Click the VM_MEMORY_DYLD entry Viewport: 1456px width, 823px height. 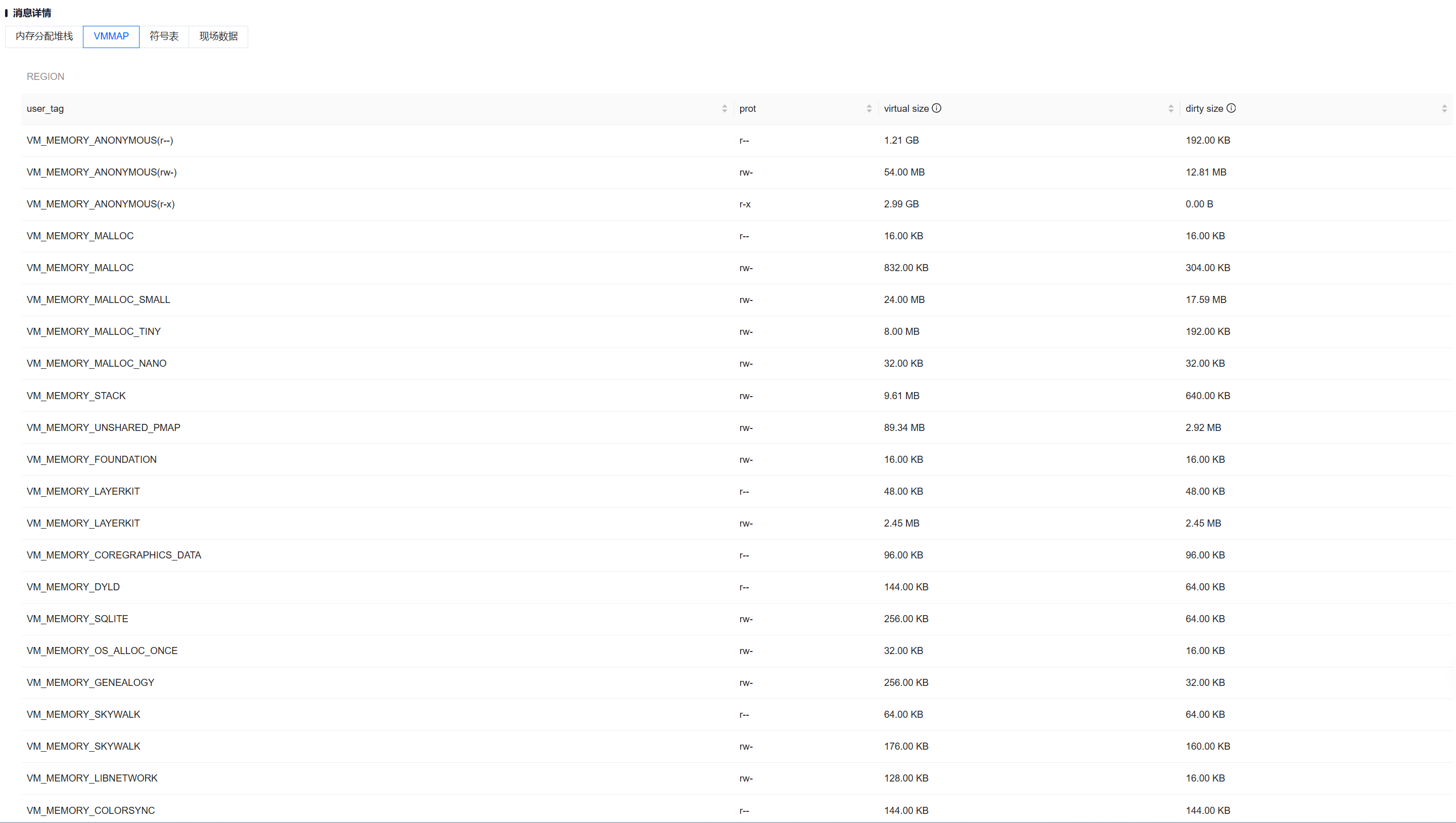[73, 587]
